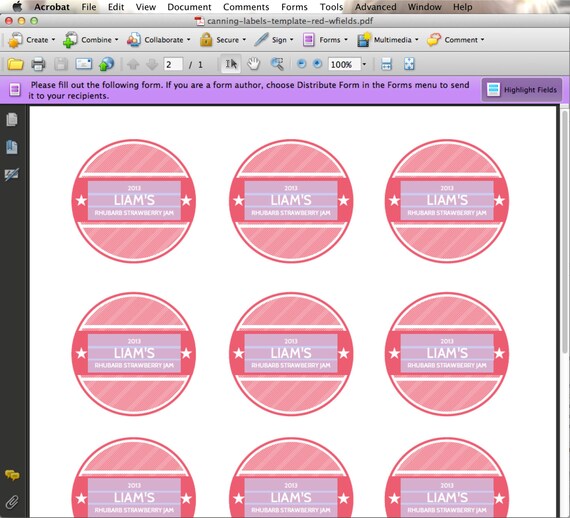
Task: Open a file with the folder icon
Action: 15,64
